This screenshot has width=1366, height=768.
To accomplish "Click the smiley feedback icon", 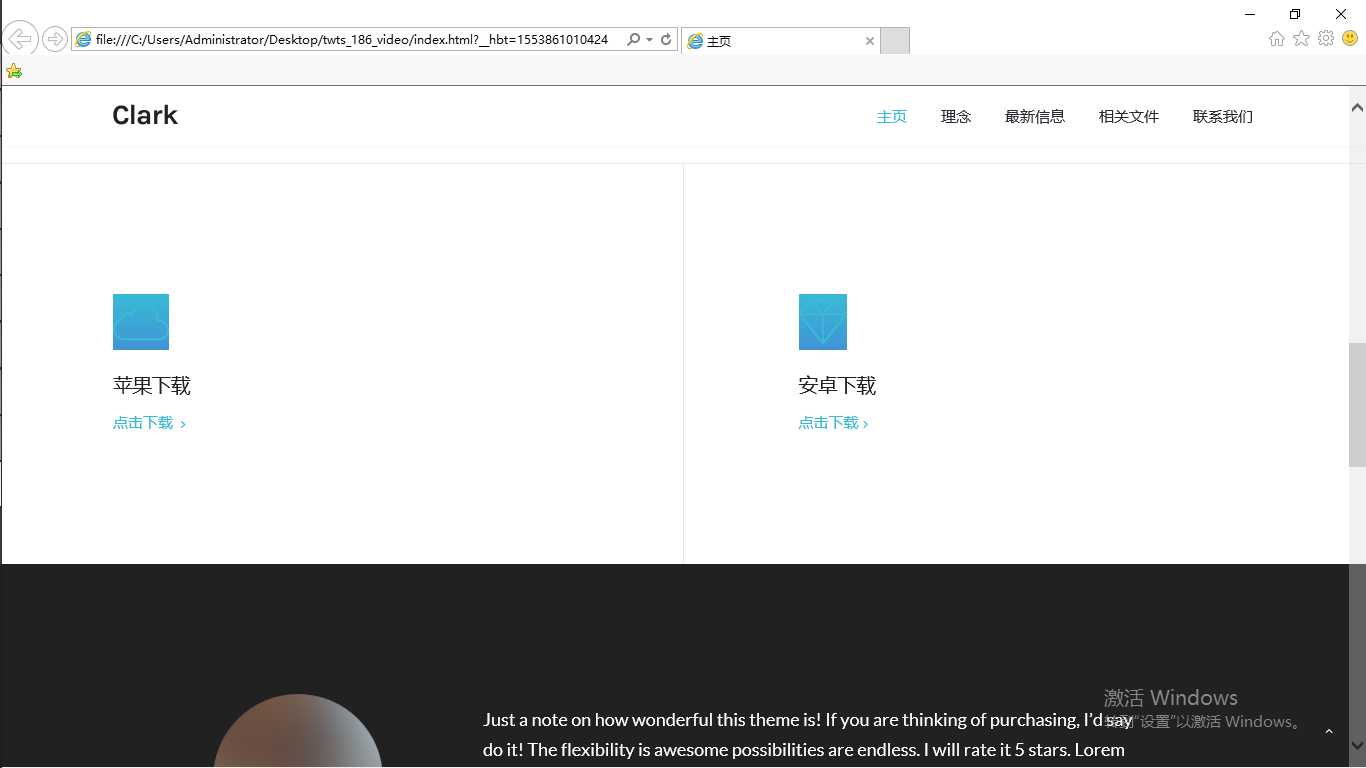I will pyautogui.click(x=1350, y=38).
